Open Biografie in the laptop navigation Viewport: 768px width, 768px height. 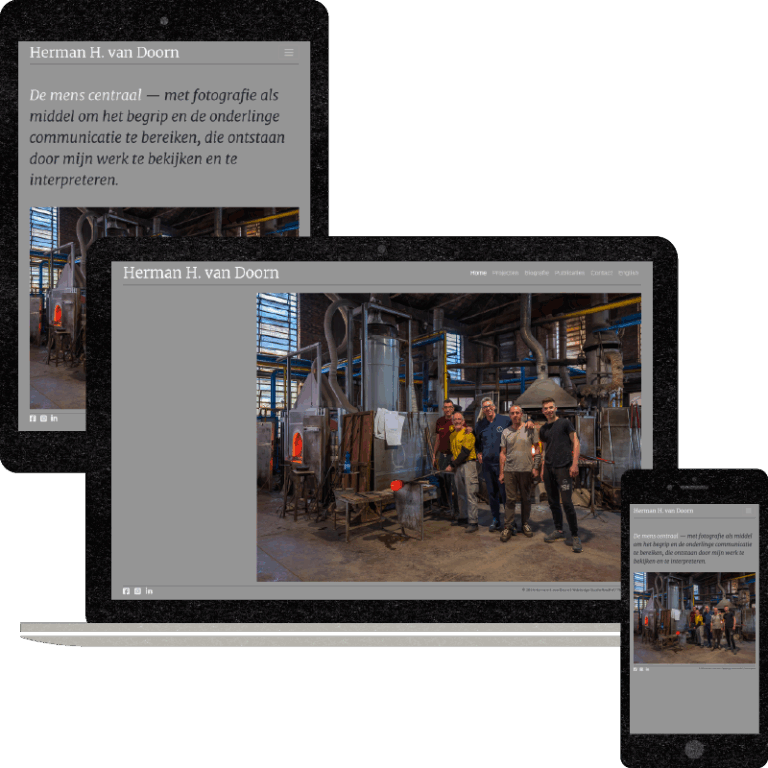coord(536,273)
